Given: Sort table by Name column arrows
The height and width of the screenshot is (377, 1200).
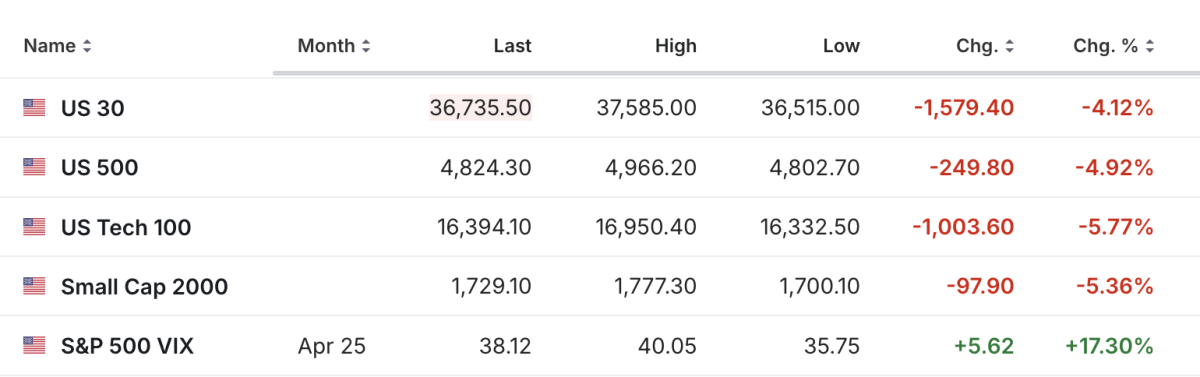Looking at the screenshot, I should click(x=87, y=46).
